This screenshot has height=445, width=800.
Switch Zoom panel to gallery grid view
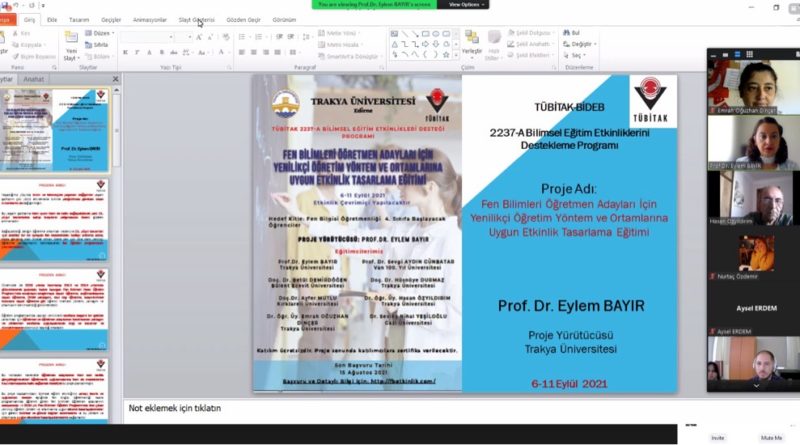click(749, 54)
